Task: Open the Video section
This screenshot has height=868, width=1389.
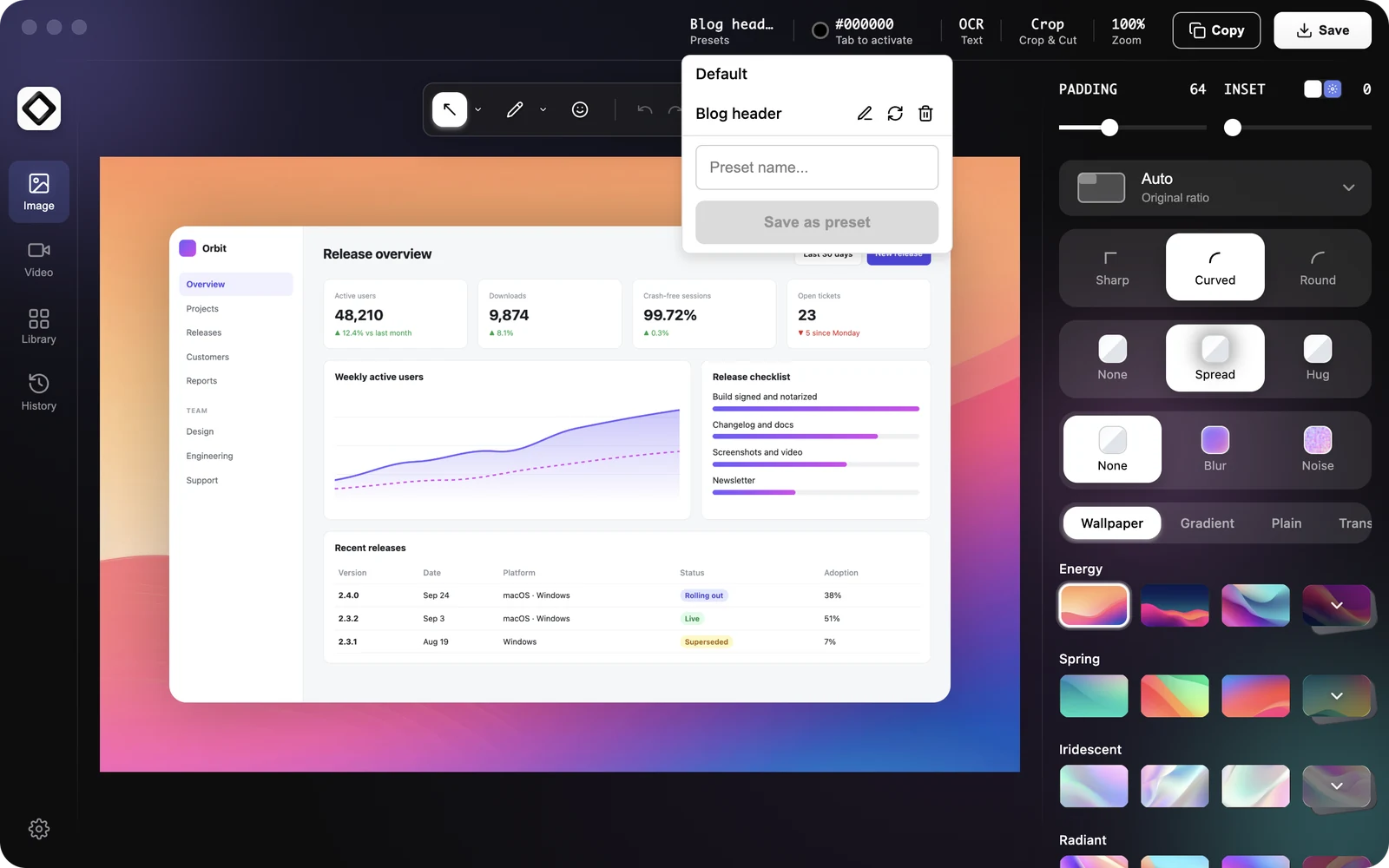Action: pyautogui.click(x=39, y=259)
